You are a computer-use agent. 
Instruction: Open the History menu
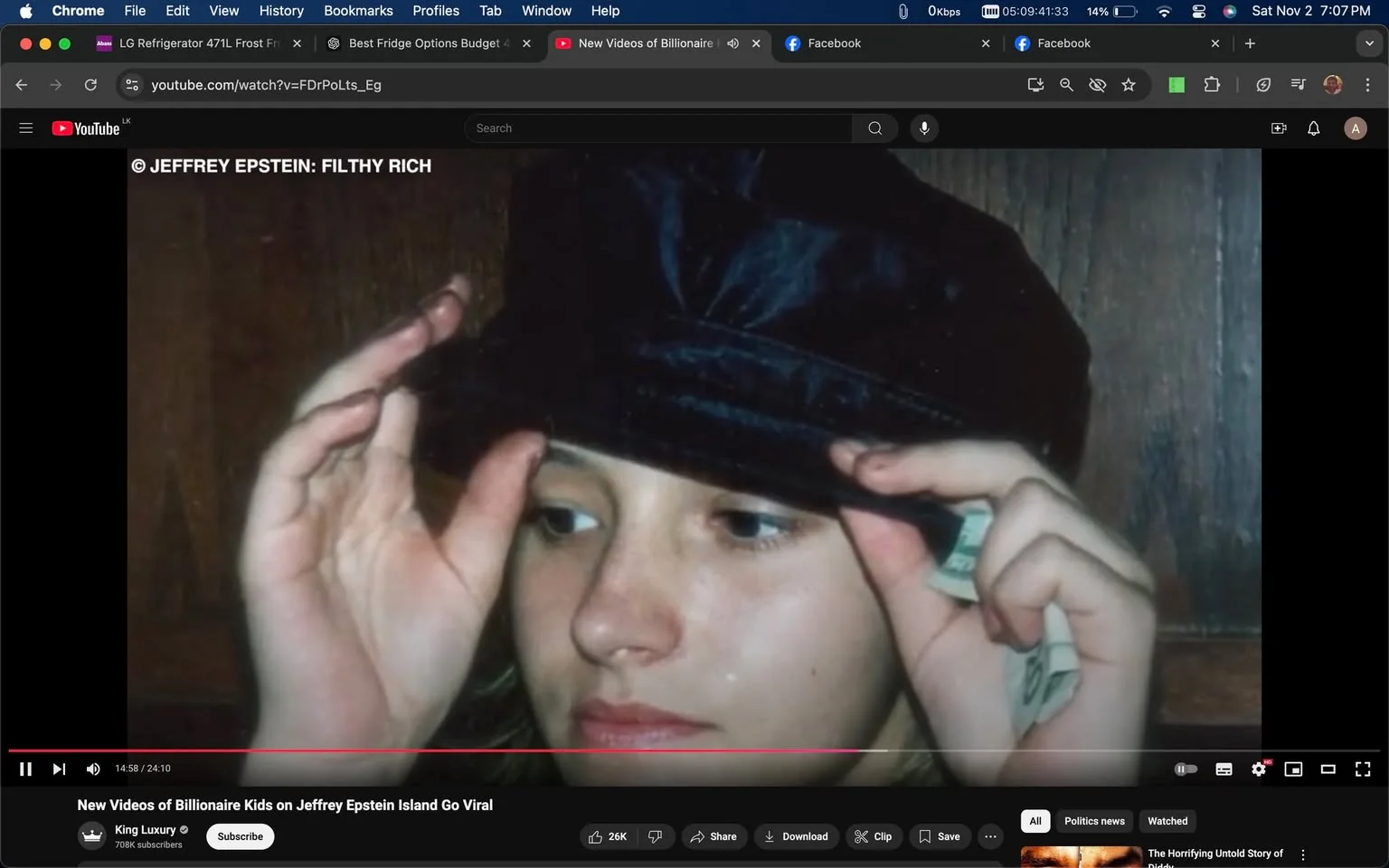tap(281, 11)
